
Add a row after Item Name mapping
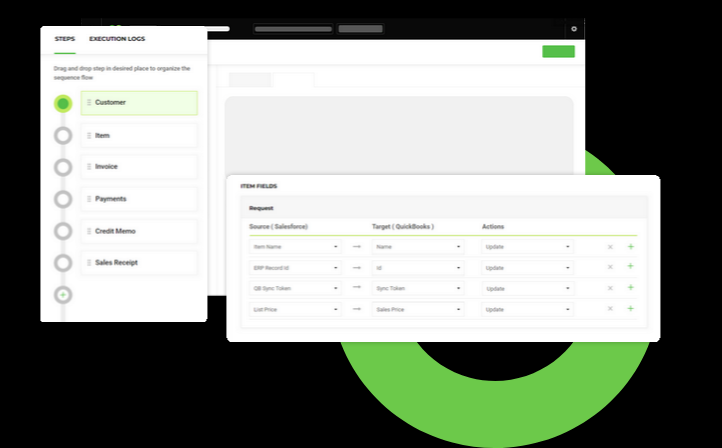[x=631, y=247]
